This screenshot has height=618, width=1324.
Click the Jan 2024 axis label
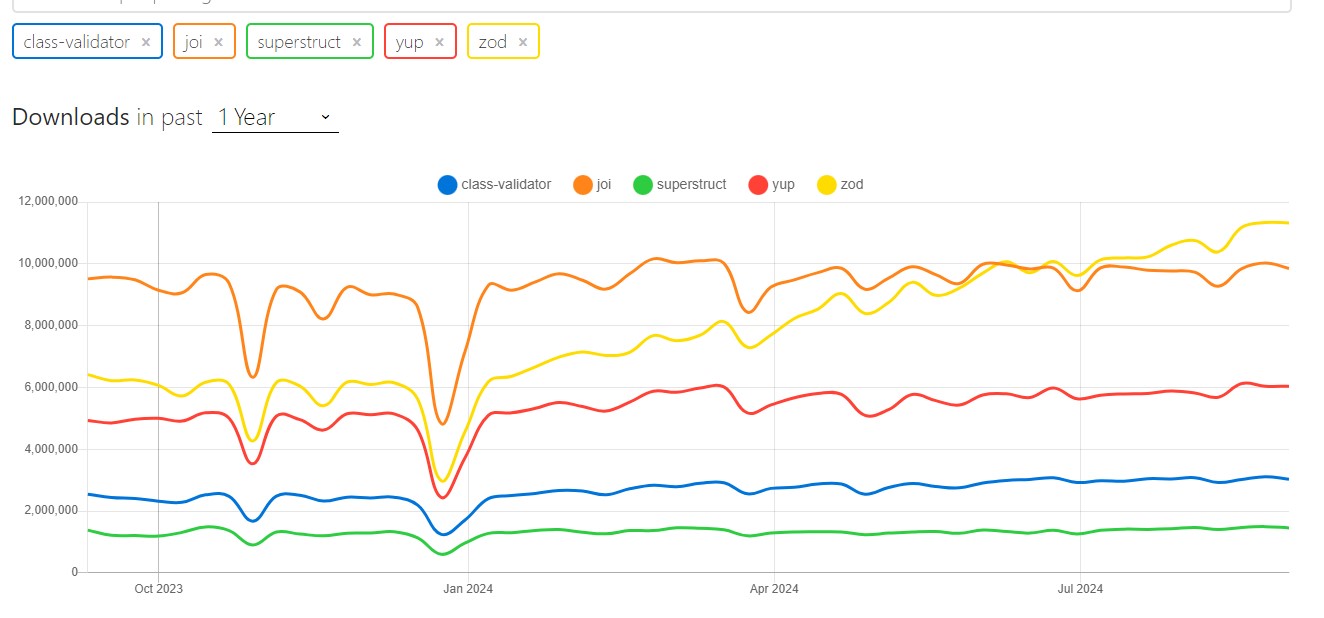tap(467, 589)
